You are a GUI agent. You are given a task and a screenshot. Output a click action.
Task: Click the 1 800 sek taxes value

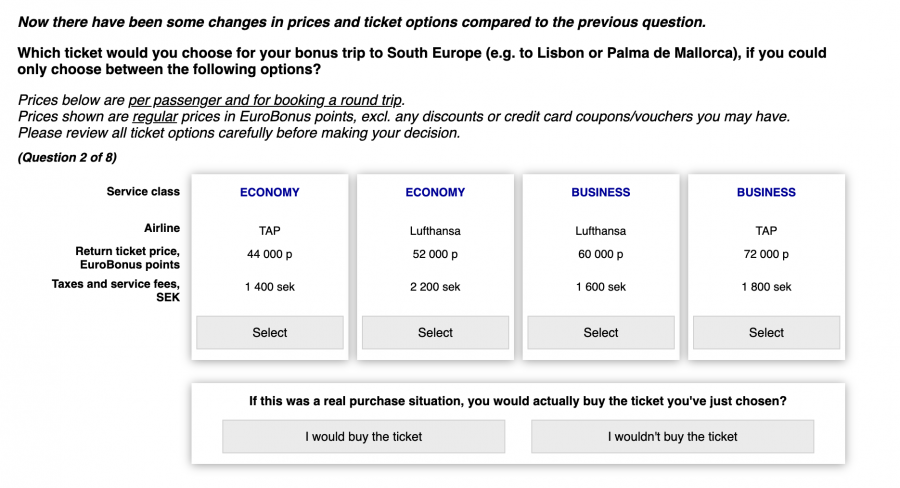click(766, 287)
